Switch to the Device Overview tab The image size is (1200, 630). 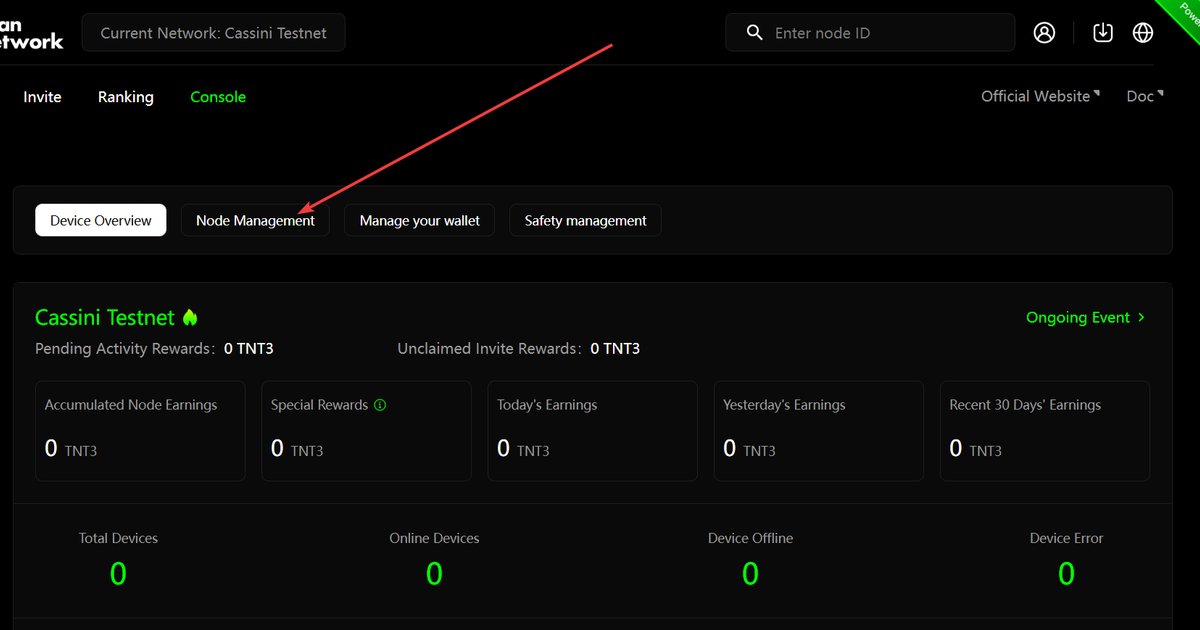point(101,220)
